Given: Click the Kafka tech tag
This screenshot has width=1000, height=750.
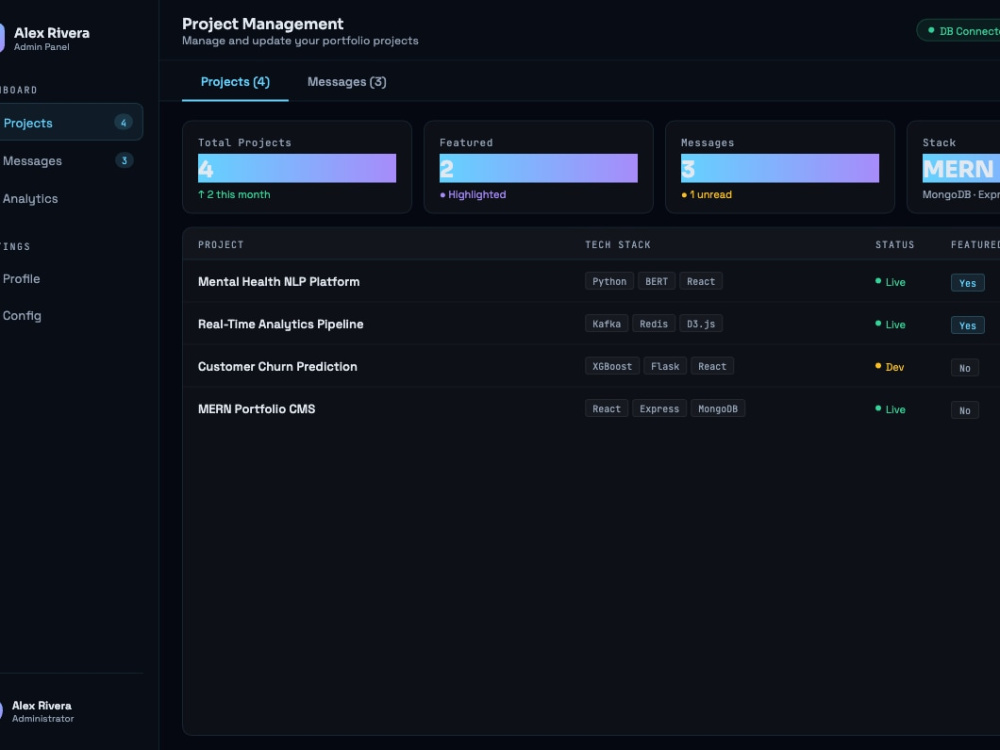Looking at the screenshot, I should (606, 324).
